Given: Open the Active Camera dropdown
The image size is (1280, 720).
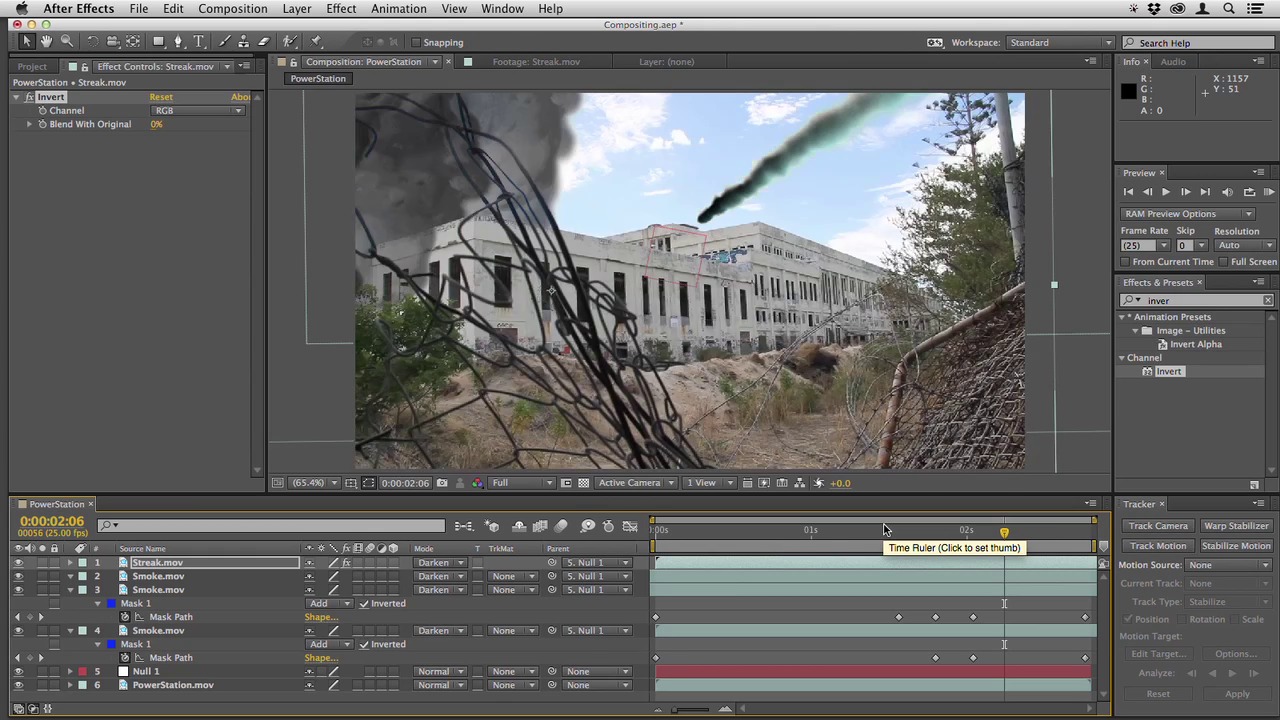Looking at the screenshot, I should click(636, 483).
